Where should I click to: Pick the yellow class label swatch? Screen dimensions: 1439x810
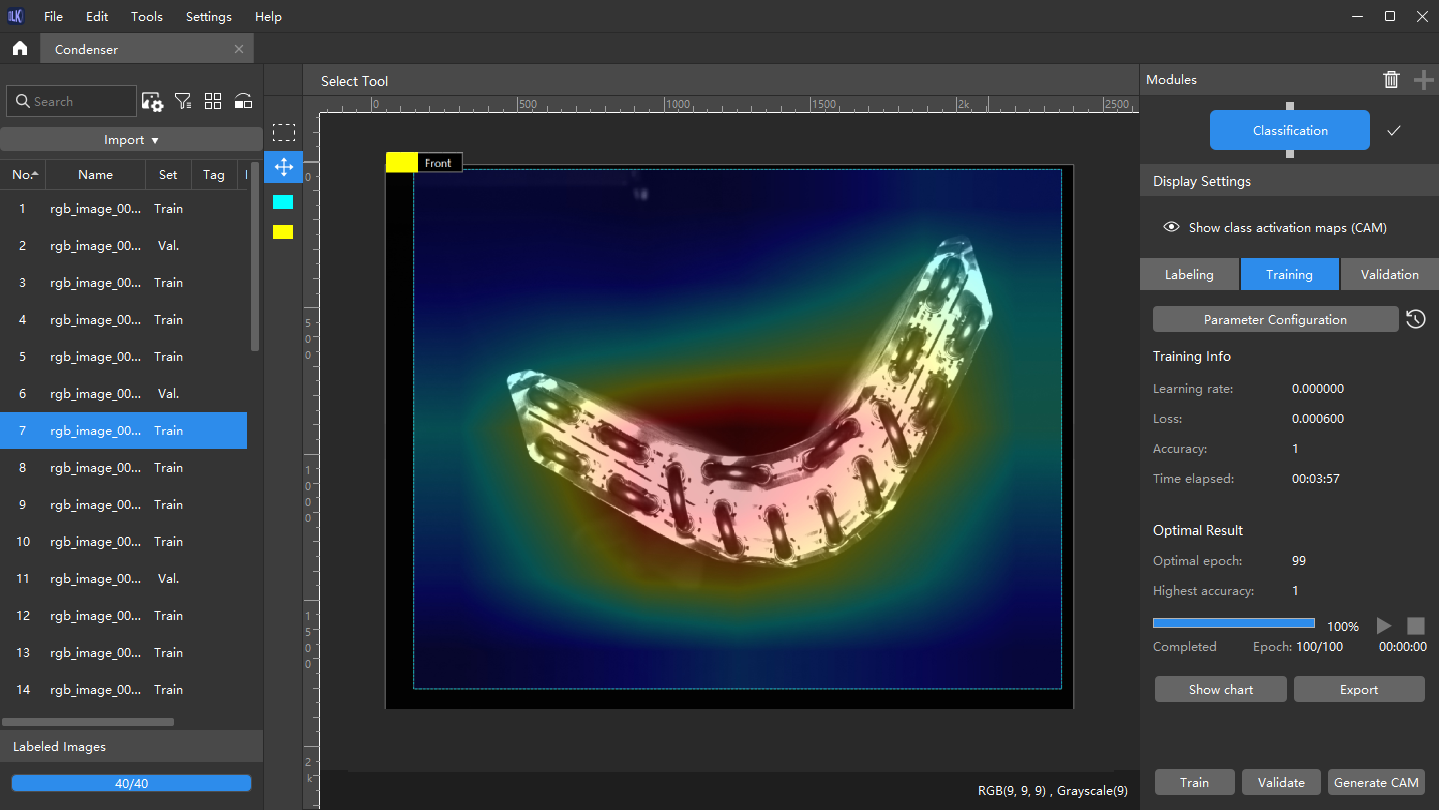(283, 232)
